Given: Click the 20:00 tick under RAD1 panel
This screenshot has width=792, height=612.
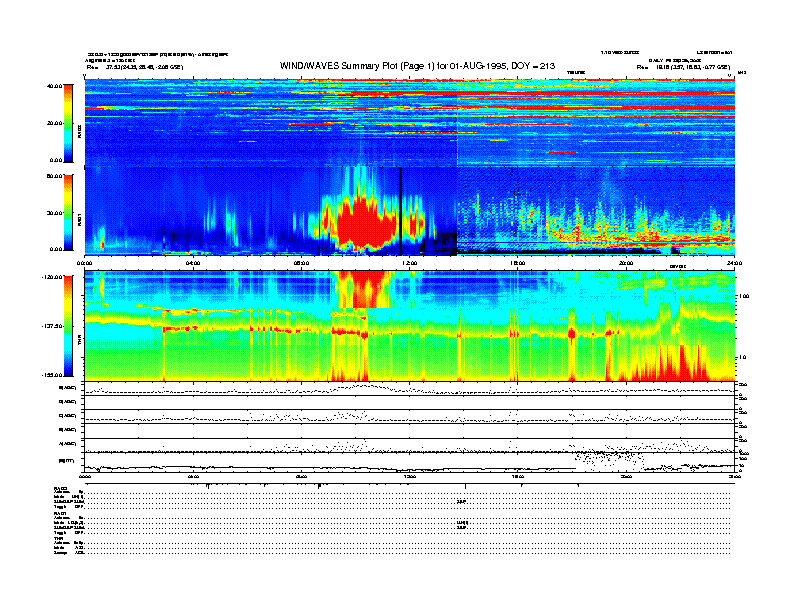Looking at the screenshot, I should click(626, 263).
